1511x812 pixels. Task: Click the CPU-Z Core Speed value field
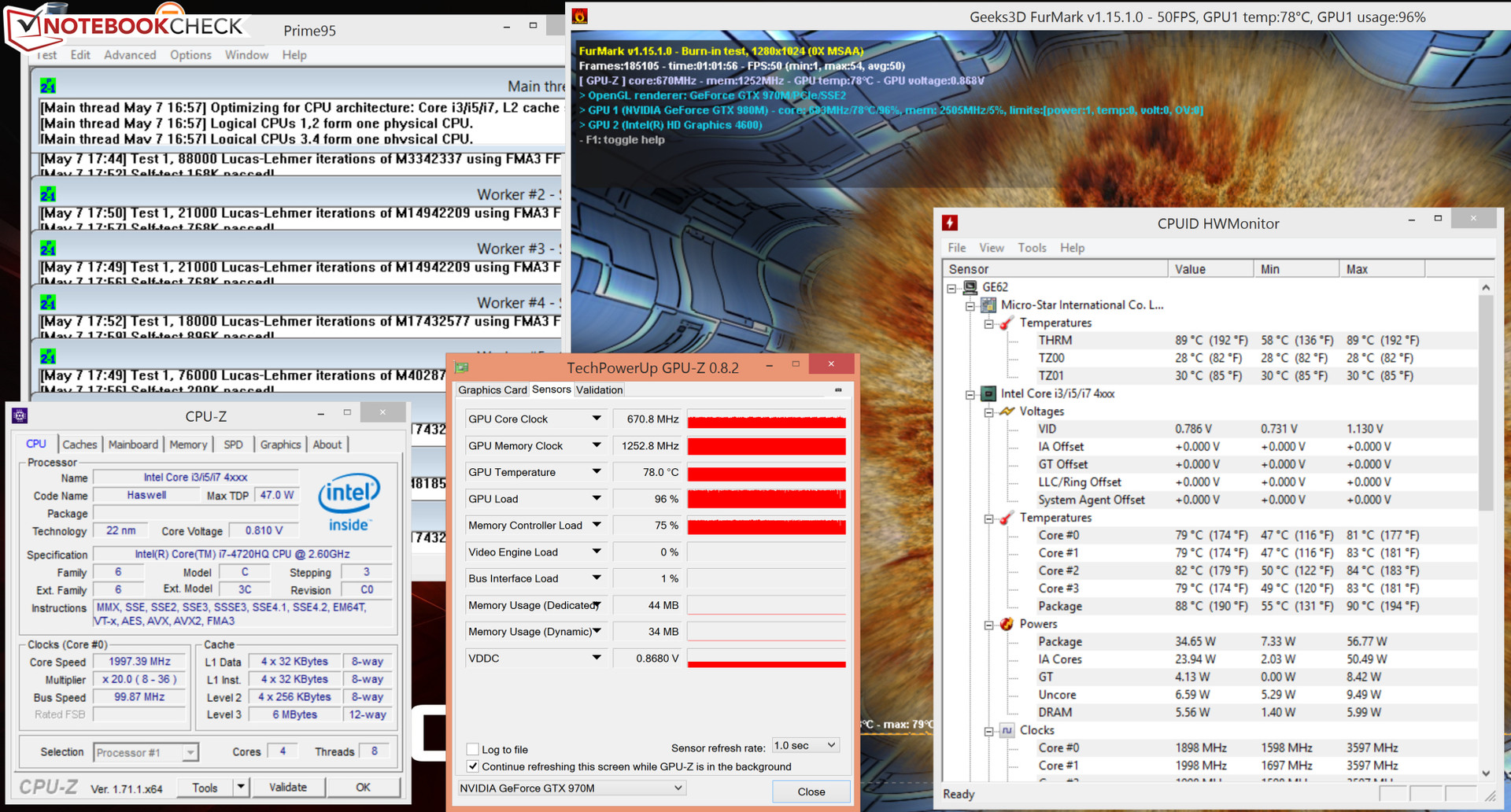pos(139,662)
